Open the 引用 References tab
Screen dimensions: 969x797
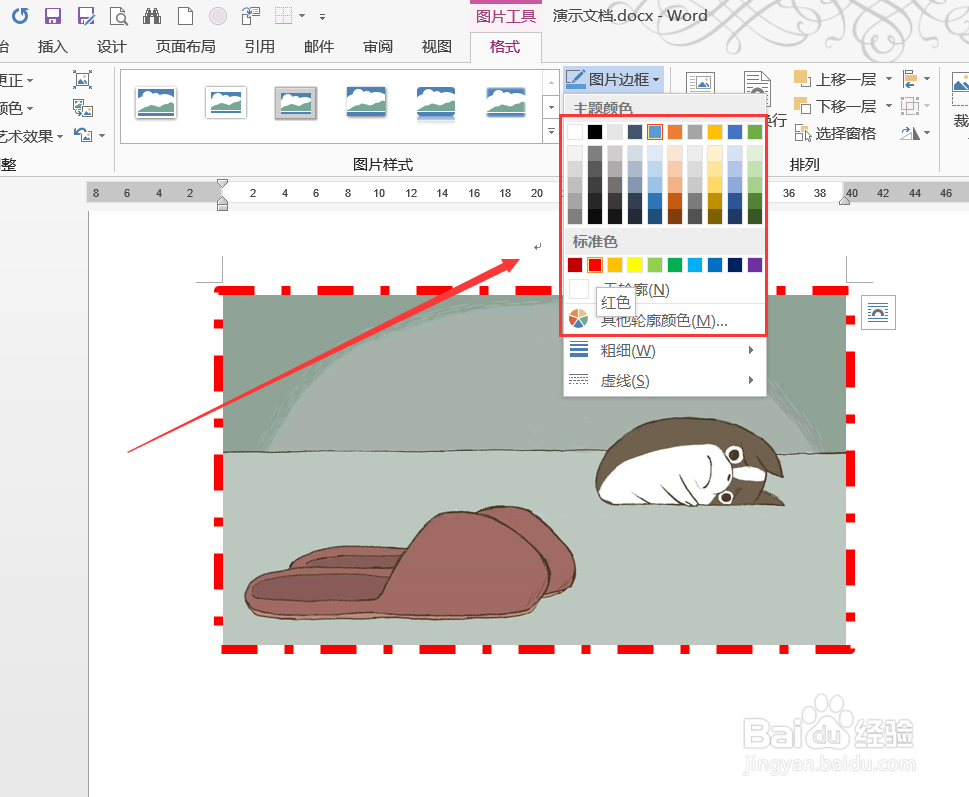coord(260,47)
